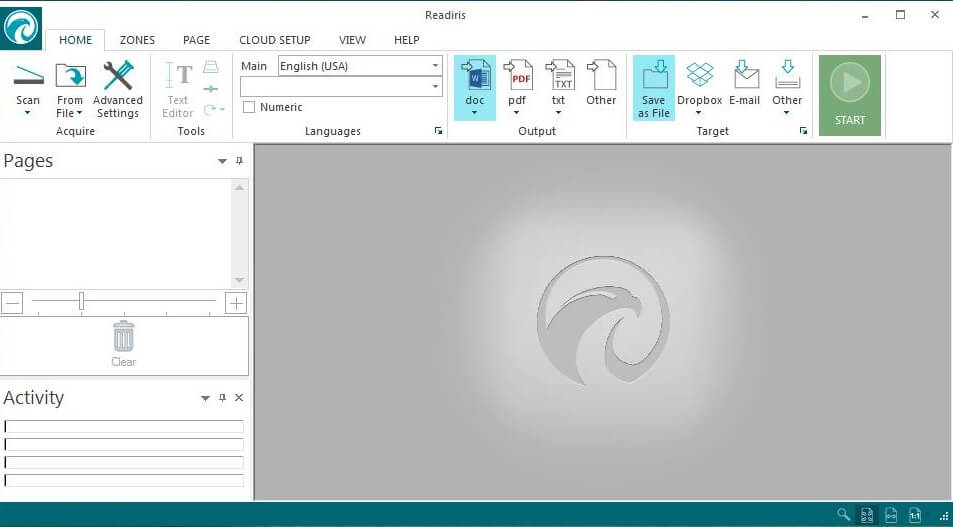Switch to the HELP tab
The image size is (953, 527).
[x=407, y=40]
